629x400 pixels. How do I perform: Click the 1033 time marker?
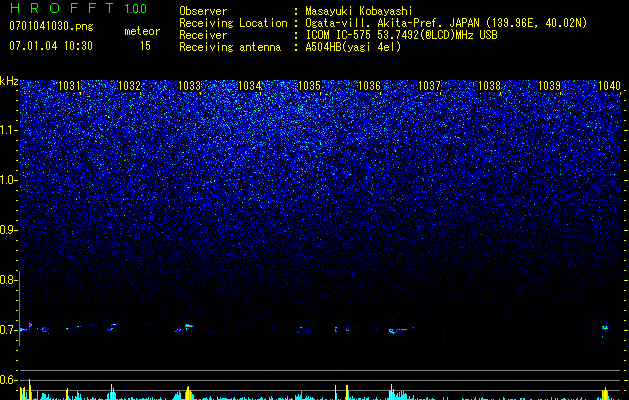189,86
